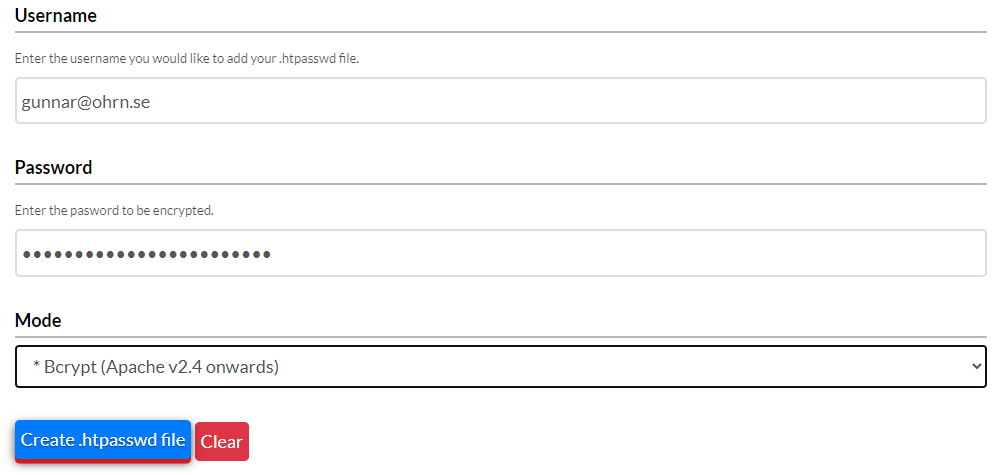Click the gunnar@ohrn.se text in Username field
This screenshot has height=475, width=997.
(x=86, y=102)
